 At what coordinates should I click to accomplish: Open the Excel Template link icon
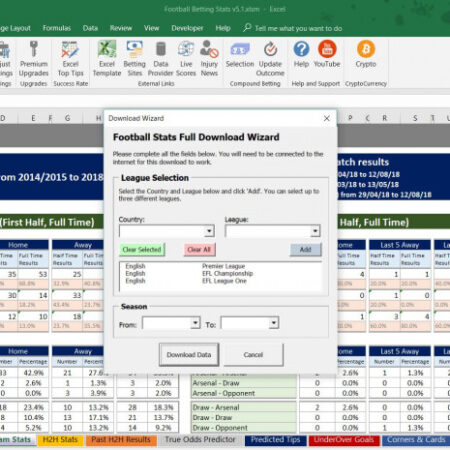click(x=107, y=49)
